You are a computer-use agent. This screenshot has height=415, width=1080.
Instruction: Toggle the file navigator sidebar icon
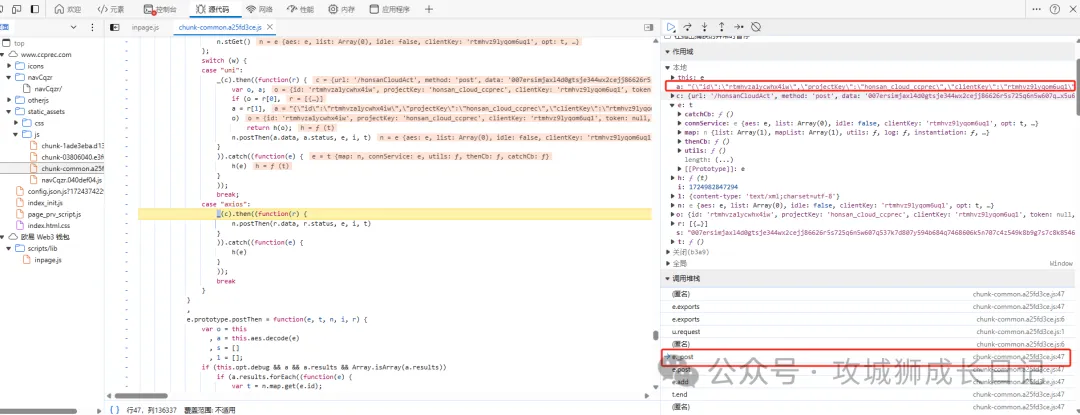(114, 27)
